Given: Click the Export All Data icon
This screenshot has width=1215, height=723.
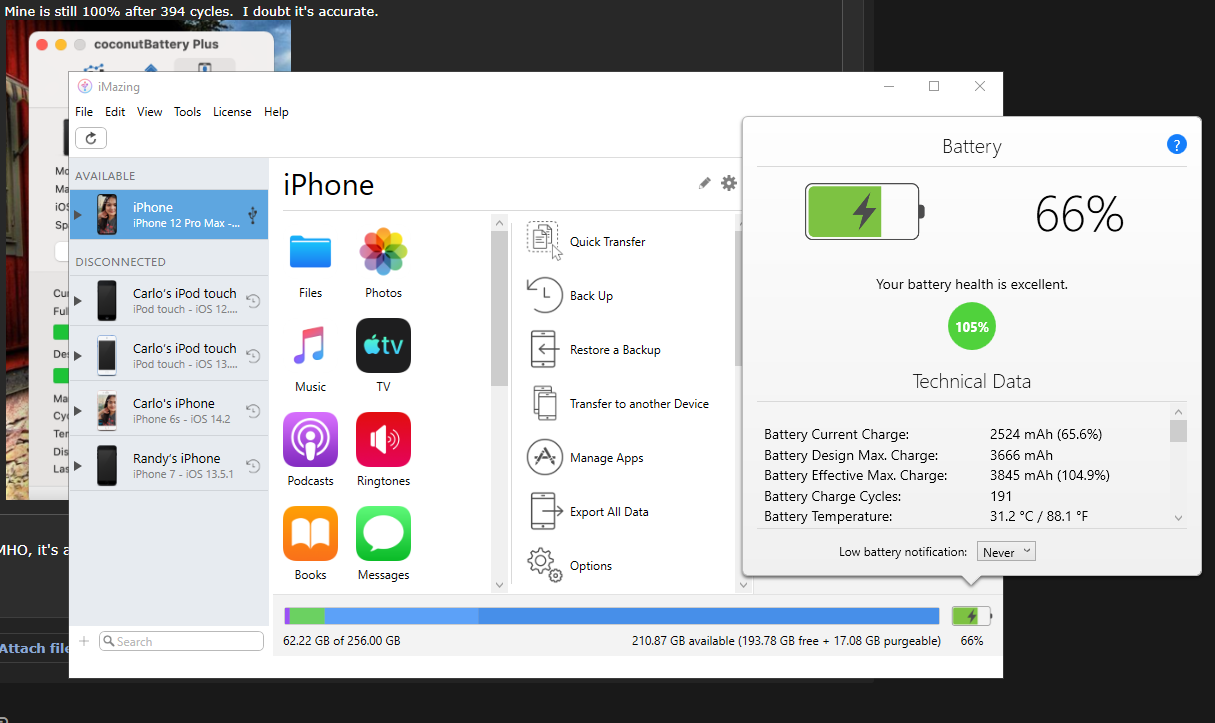Looking at the screenshot, I should tap(544, 511).
